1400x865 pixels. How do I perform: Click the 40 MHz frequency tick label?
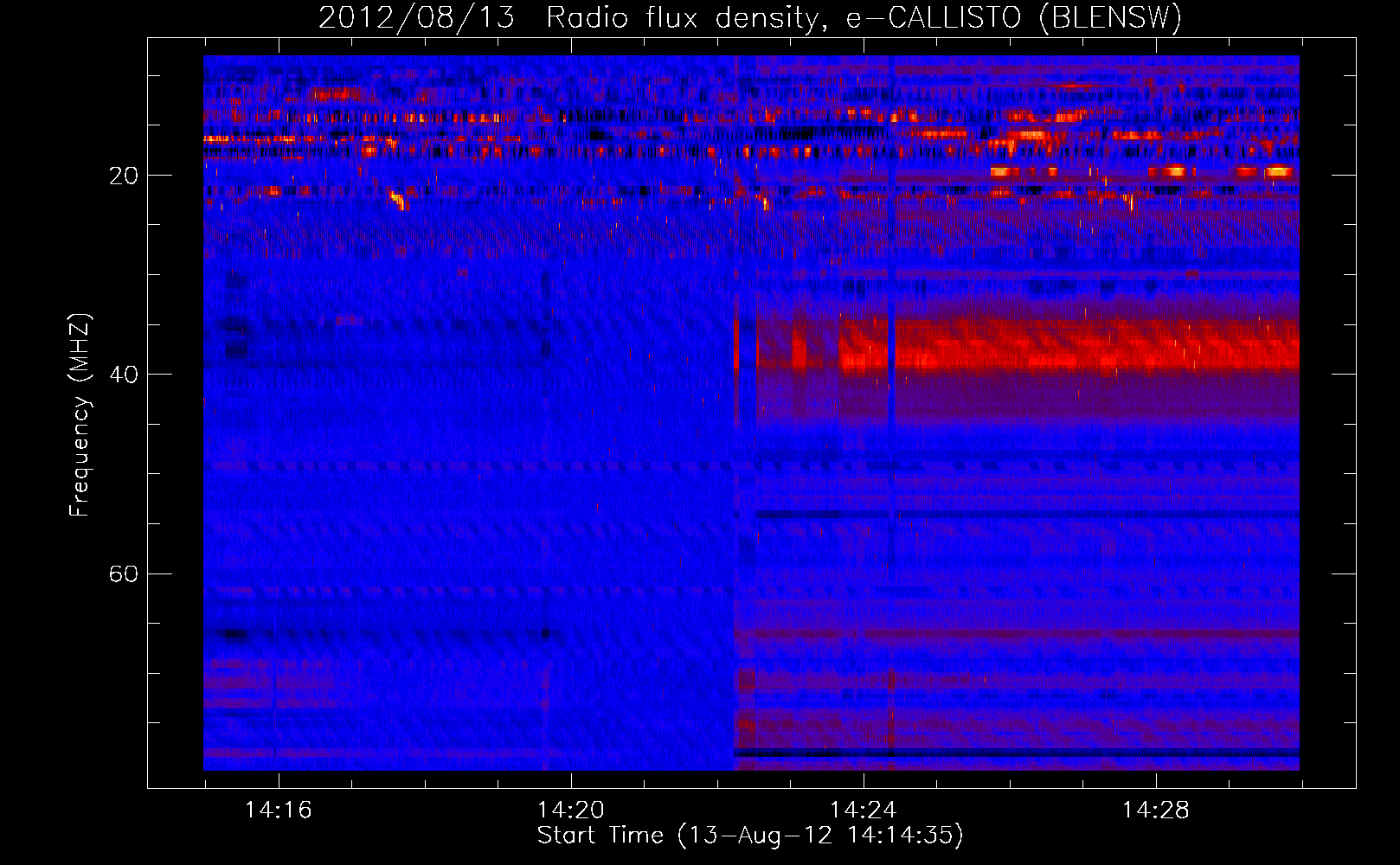coord(124,375)
